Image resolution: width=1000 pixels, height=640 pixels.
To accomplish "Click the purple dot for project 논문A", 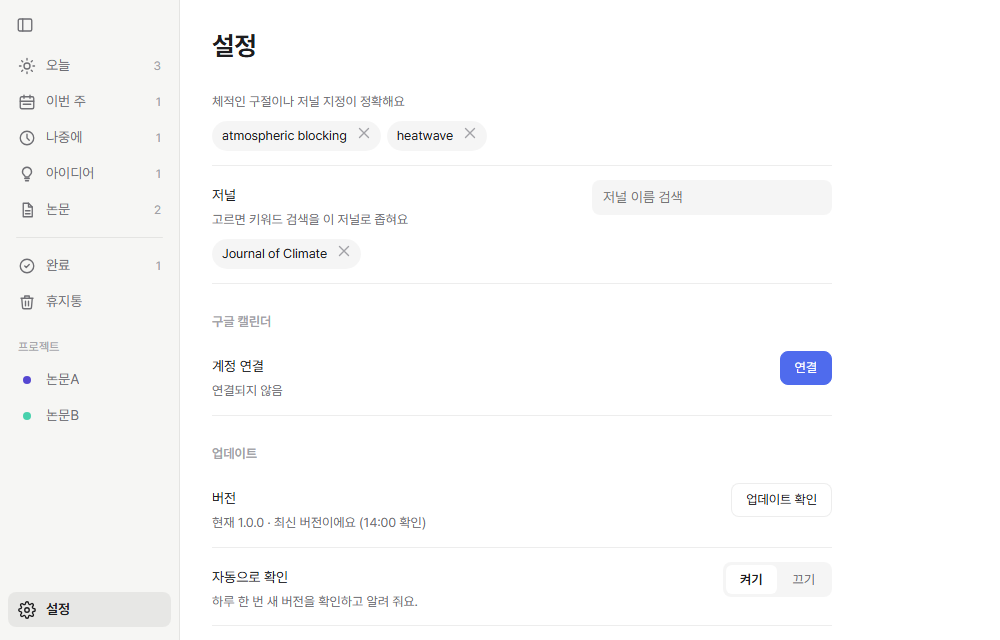I will [27, 380].
